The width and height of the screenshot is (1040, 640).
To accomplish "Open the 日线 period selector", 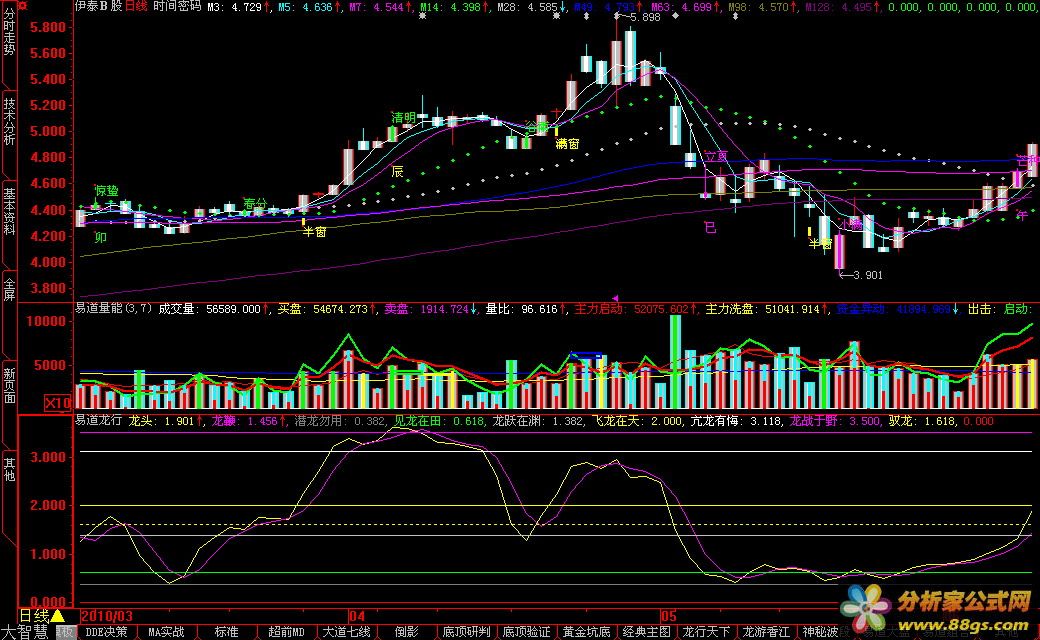I will click(34, 616).
